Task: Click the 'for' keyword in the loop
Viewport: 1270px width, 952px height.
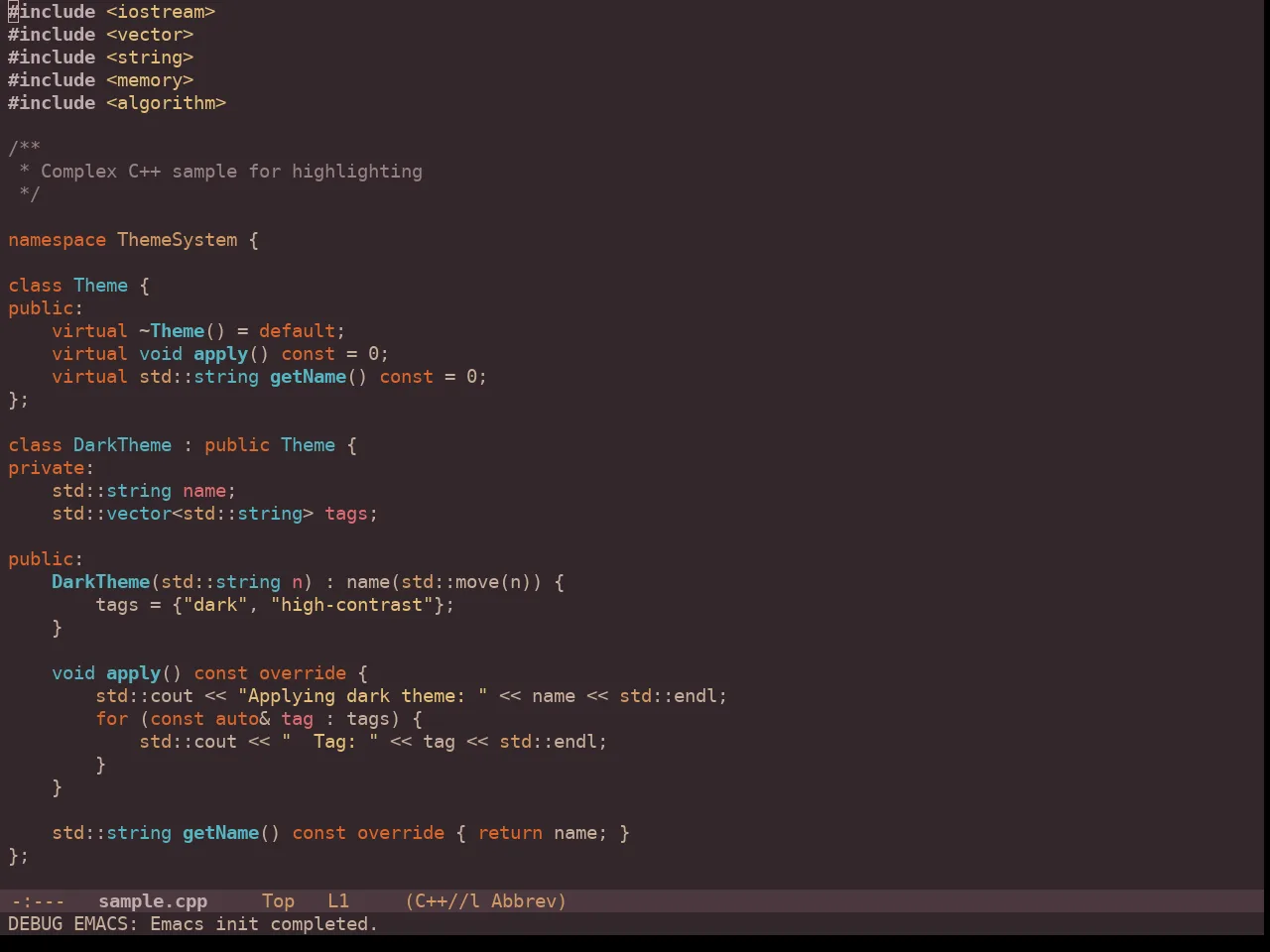Action: [x=111, y=719]
